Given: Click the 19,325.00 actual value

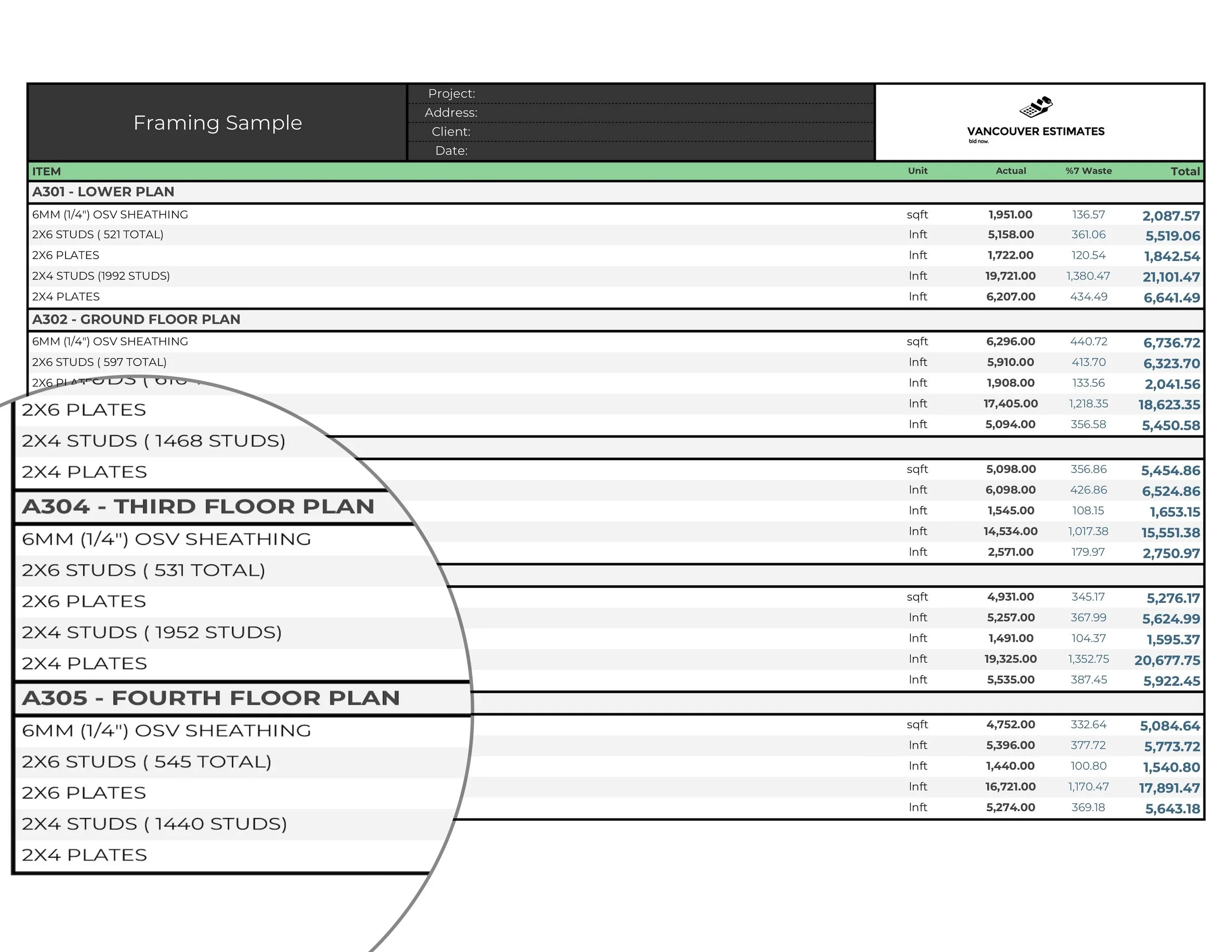Looking at the screenshot, I should 1010,659.
